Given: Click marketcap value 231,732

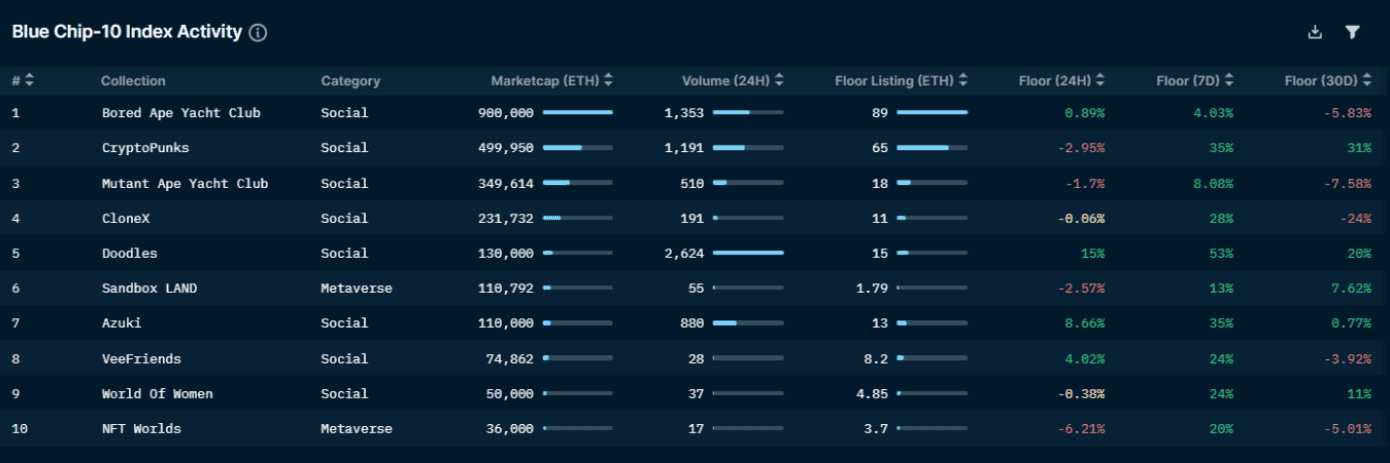Looking at the screenshot, I should tap(506, 219).
